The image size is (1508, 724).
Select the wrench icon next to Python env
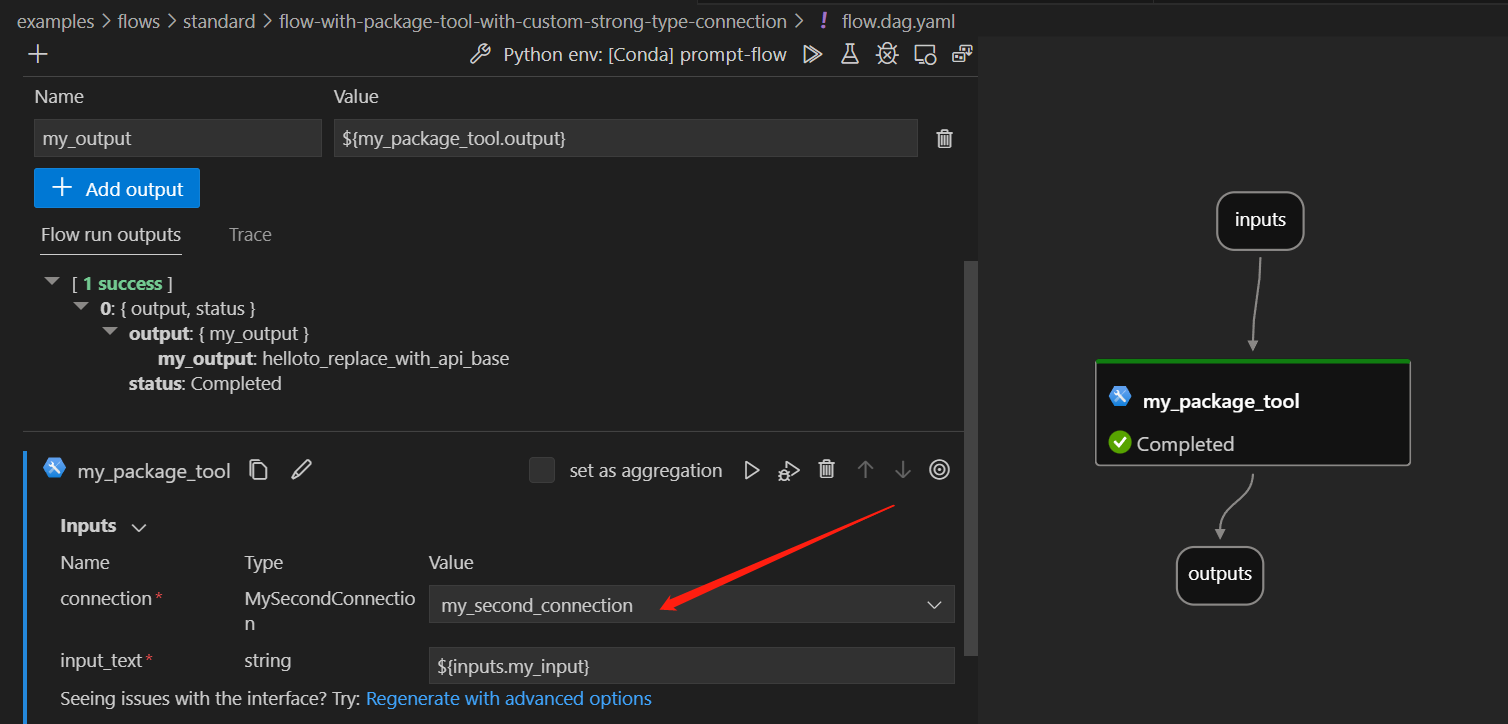pyautogui.click(x=480, y=54)
